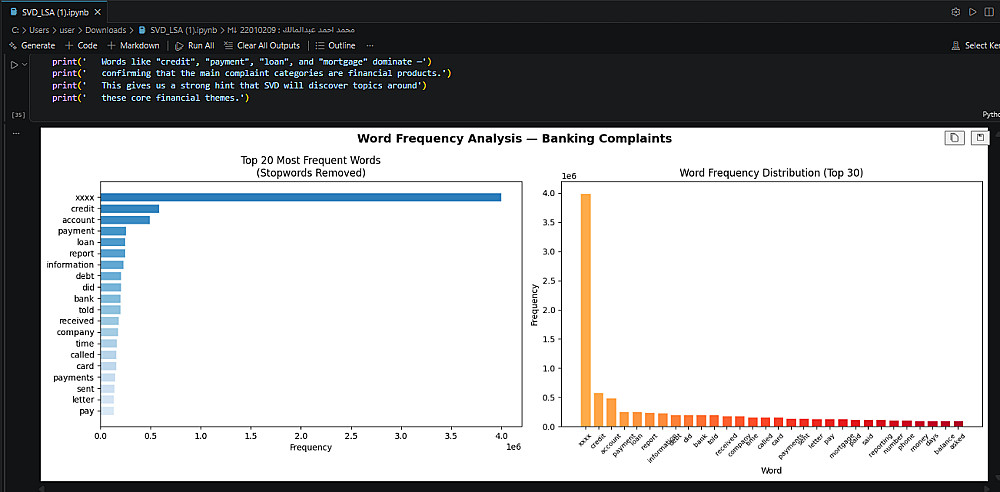Screen dimensions: 1000x492
Task: Split the editor with the split icon
Action: (988, 11)
